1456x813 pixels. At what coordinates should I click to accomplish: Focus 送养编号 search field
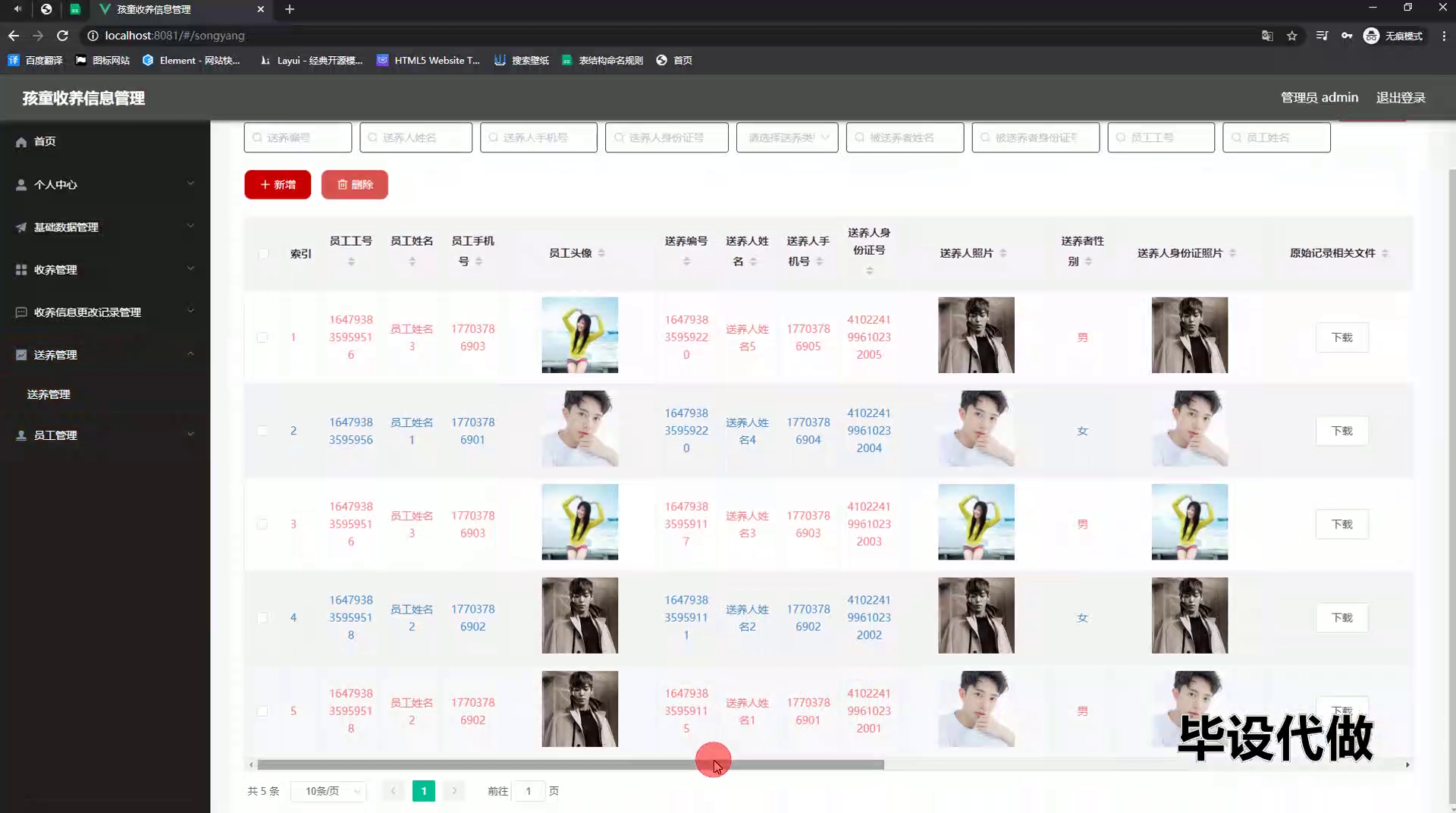click(297, 137)
